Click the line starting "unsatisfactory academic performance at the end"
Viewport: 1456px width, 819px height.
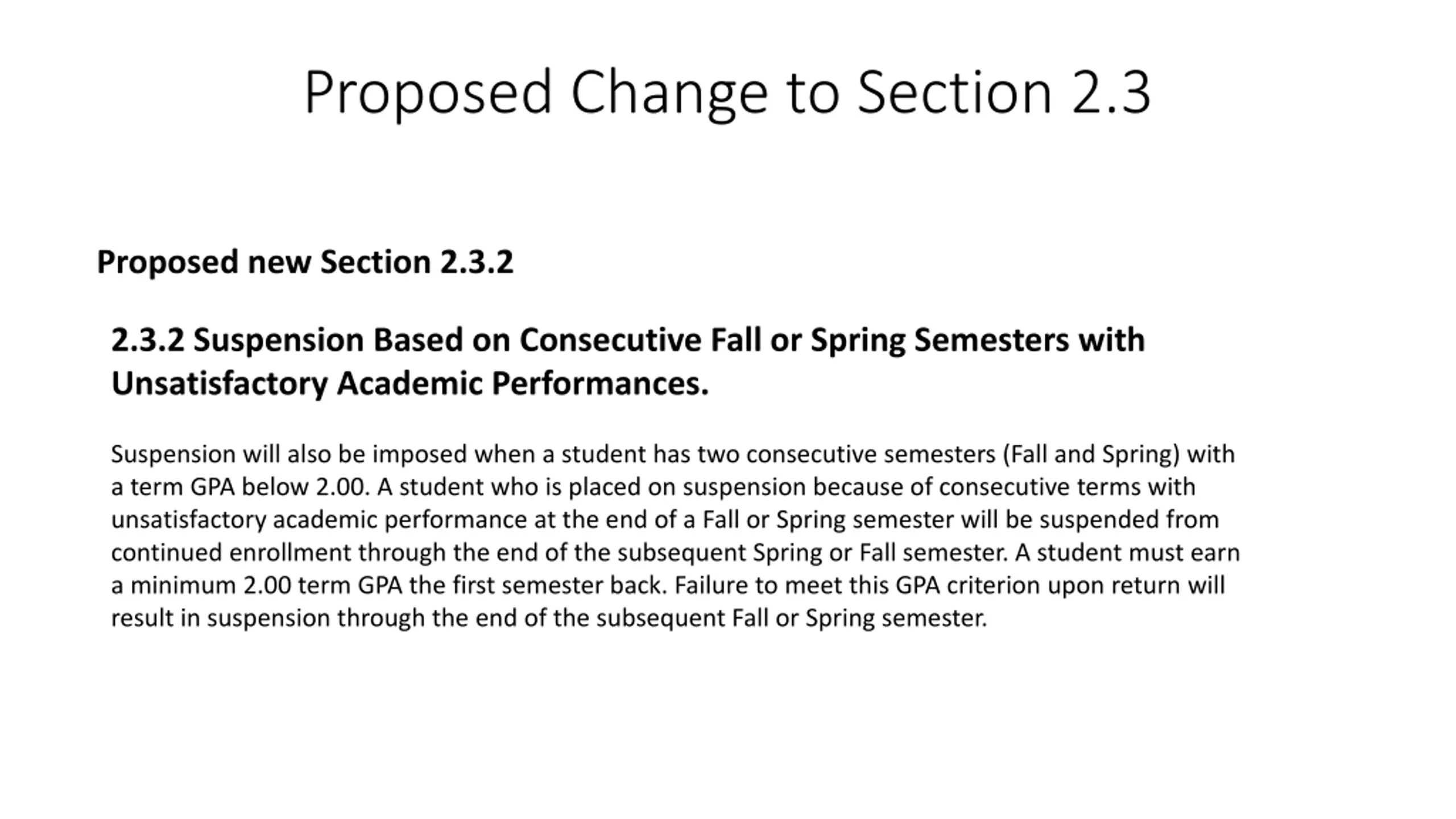(x=665, y=520)
